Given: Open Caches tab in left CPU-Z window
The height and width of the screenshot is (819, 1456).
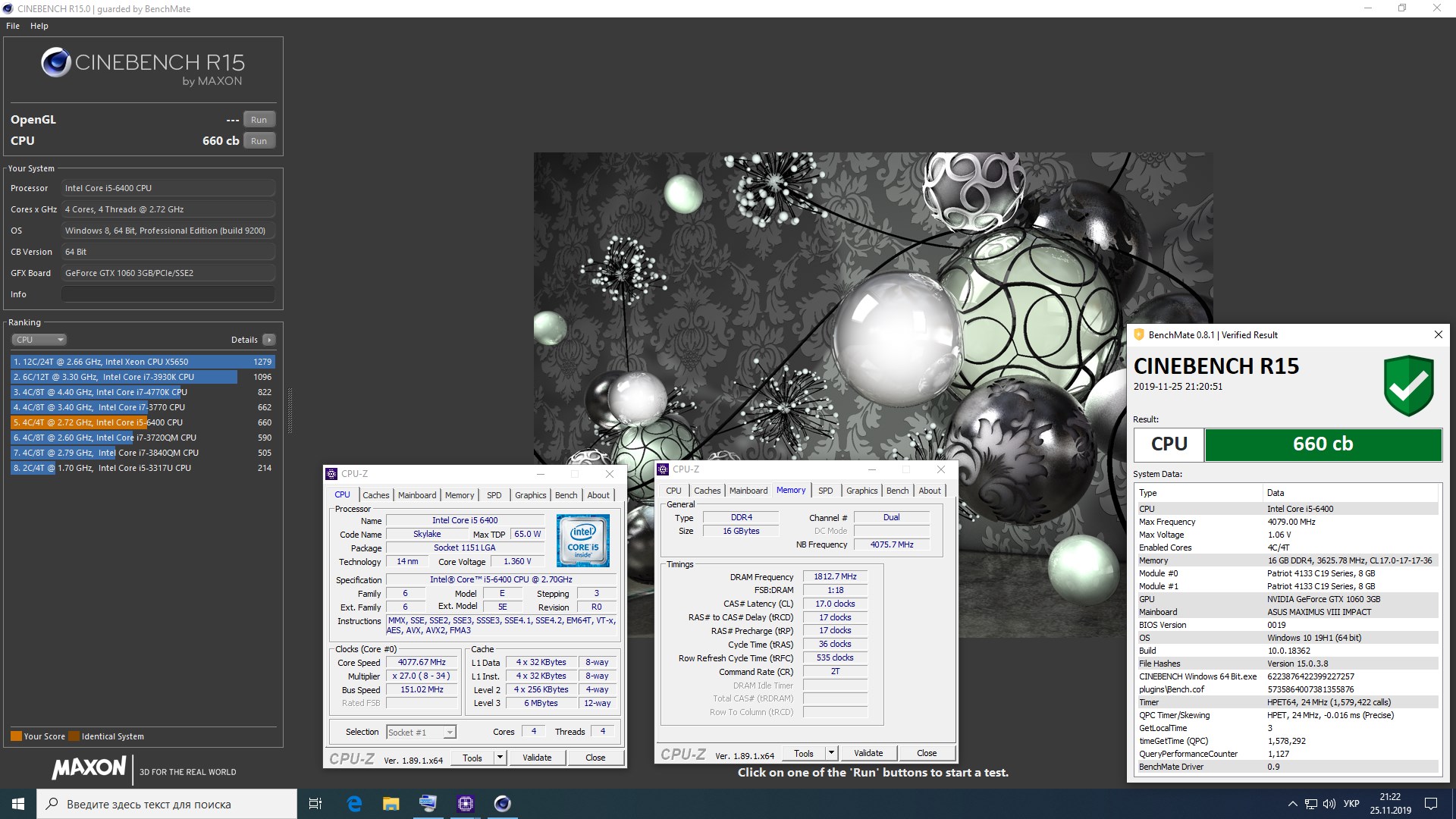Looking at the screenshot, I should tap(375, 495).
